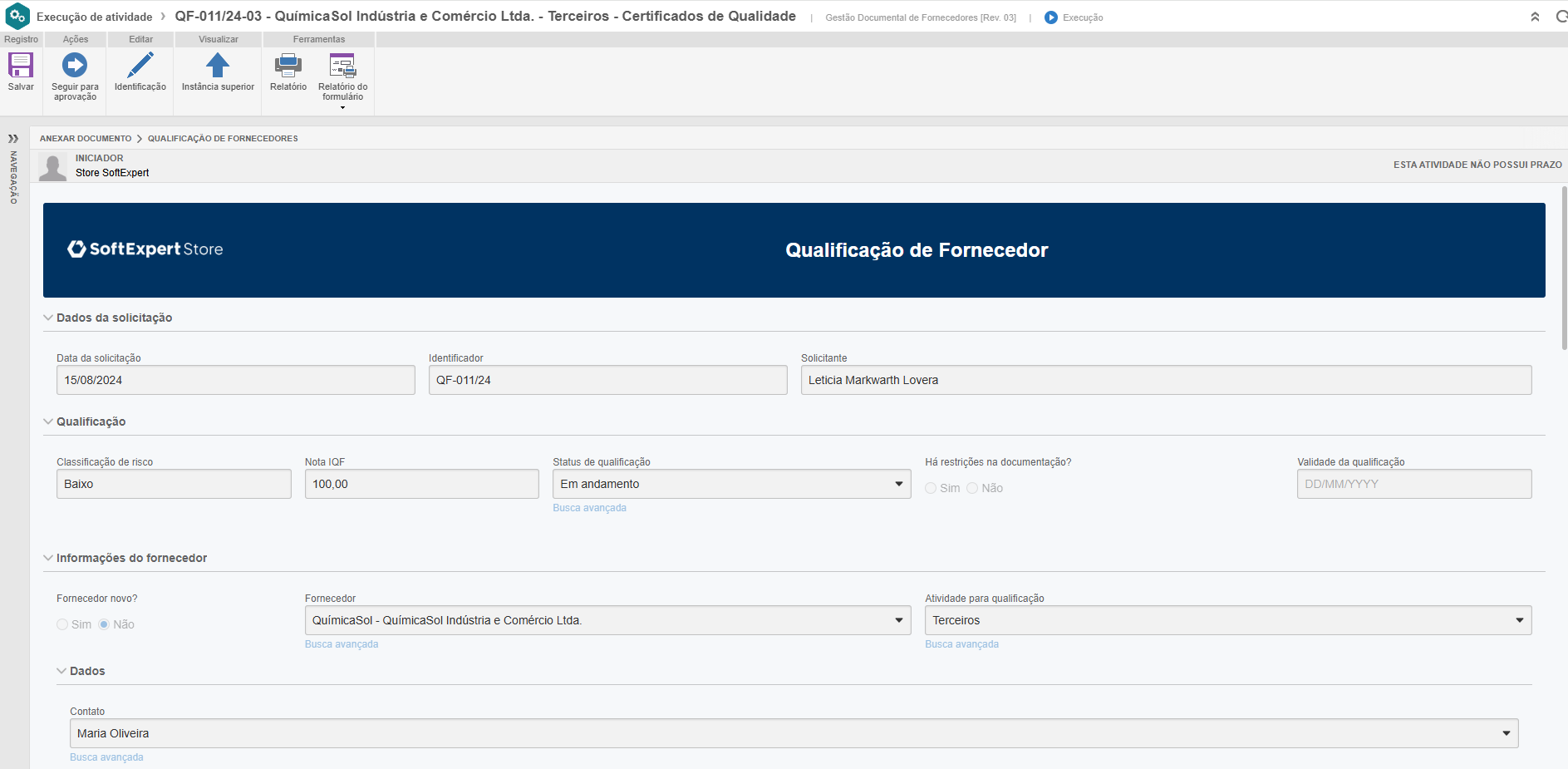The height and width of the screenshot is (769, 1568).
Task: Click Qualificação de Fornecedores breadcrumb
Action: [x=223, y=139]
